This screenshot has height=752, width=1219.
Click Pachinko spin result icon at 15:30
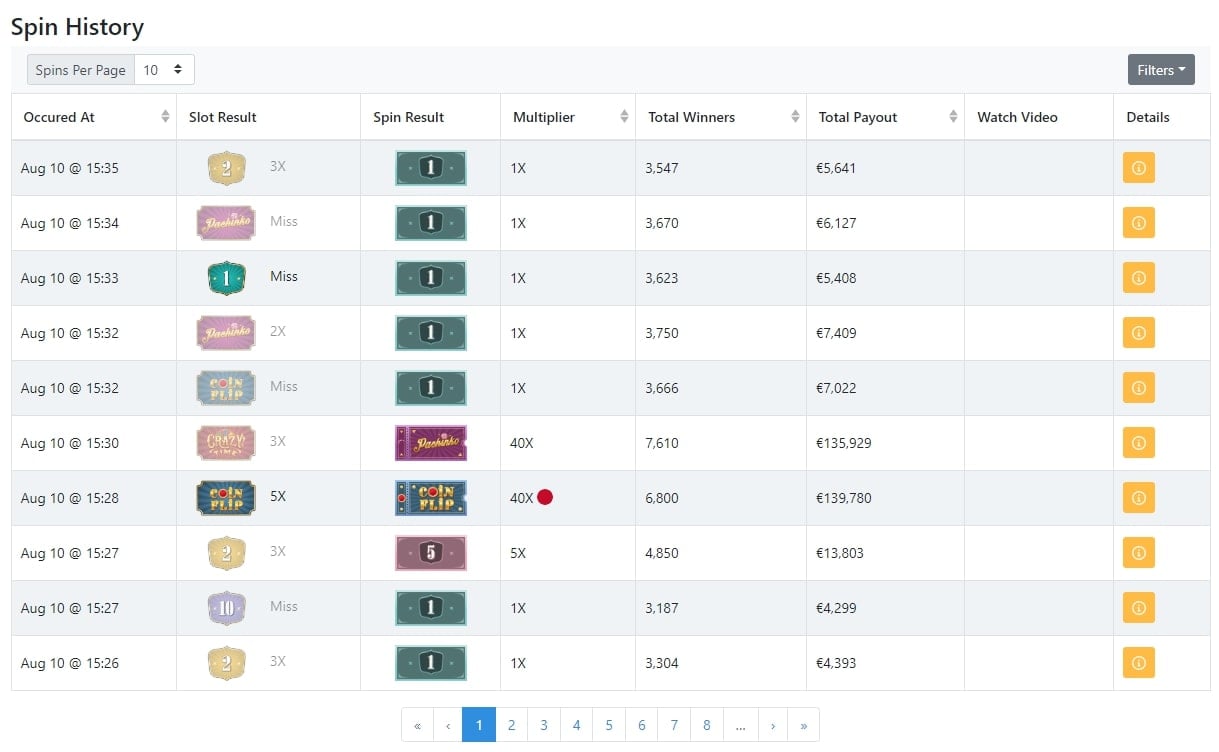click(431, 443)
